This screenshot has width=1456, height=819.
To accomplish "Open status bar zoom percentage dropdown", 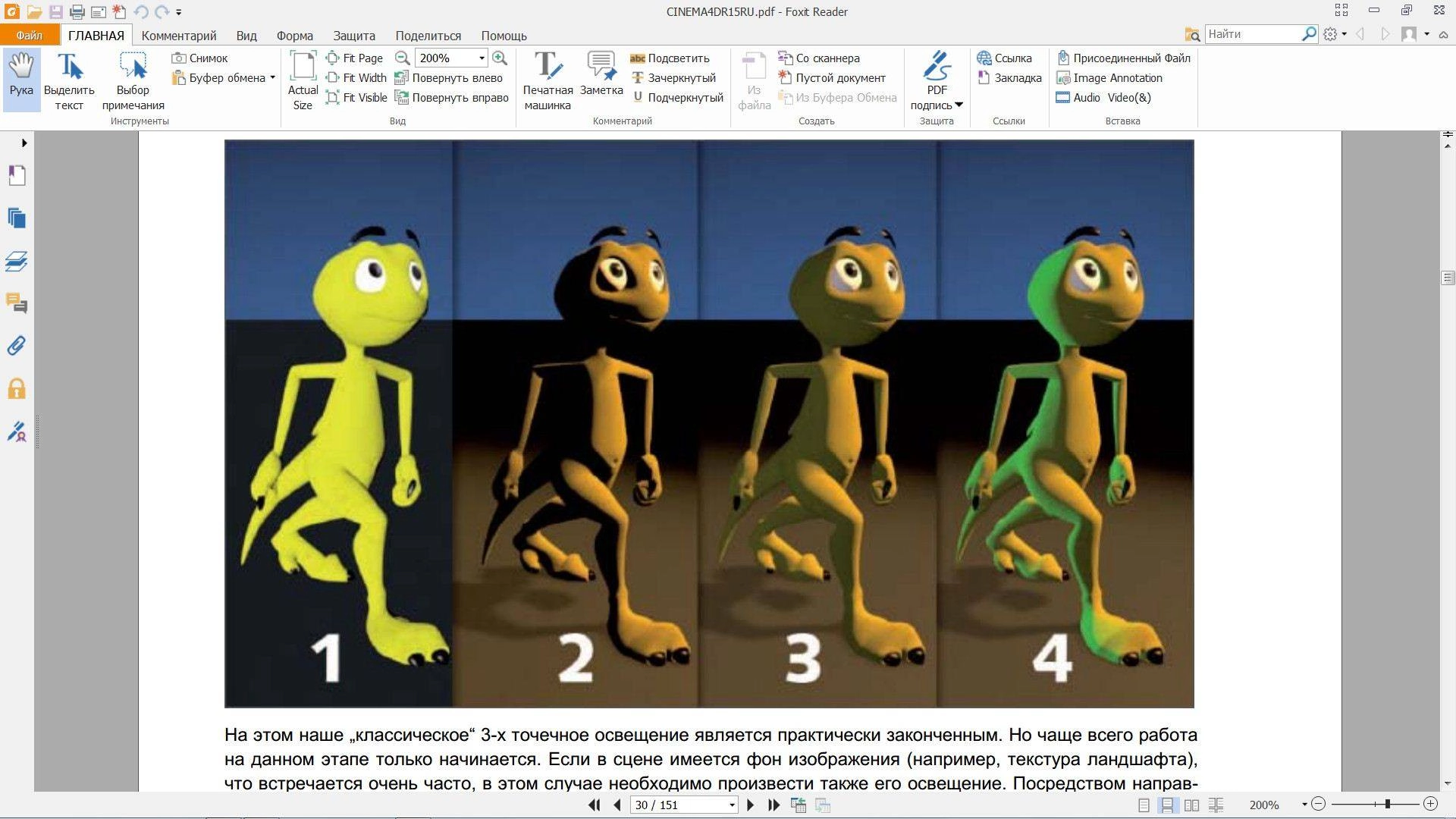I will tap(1304, 805).
